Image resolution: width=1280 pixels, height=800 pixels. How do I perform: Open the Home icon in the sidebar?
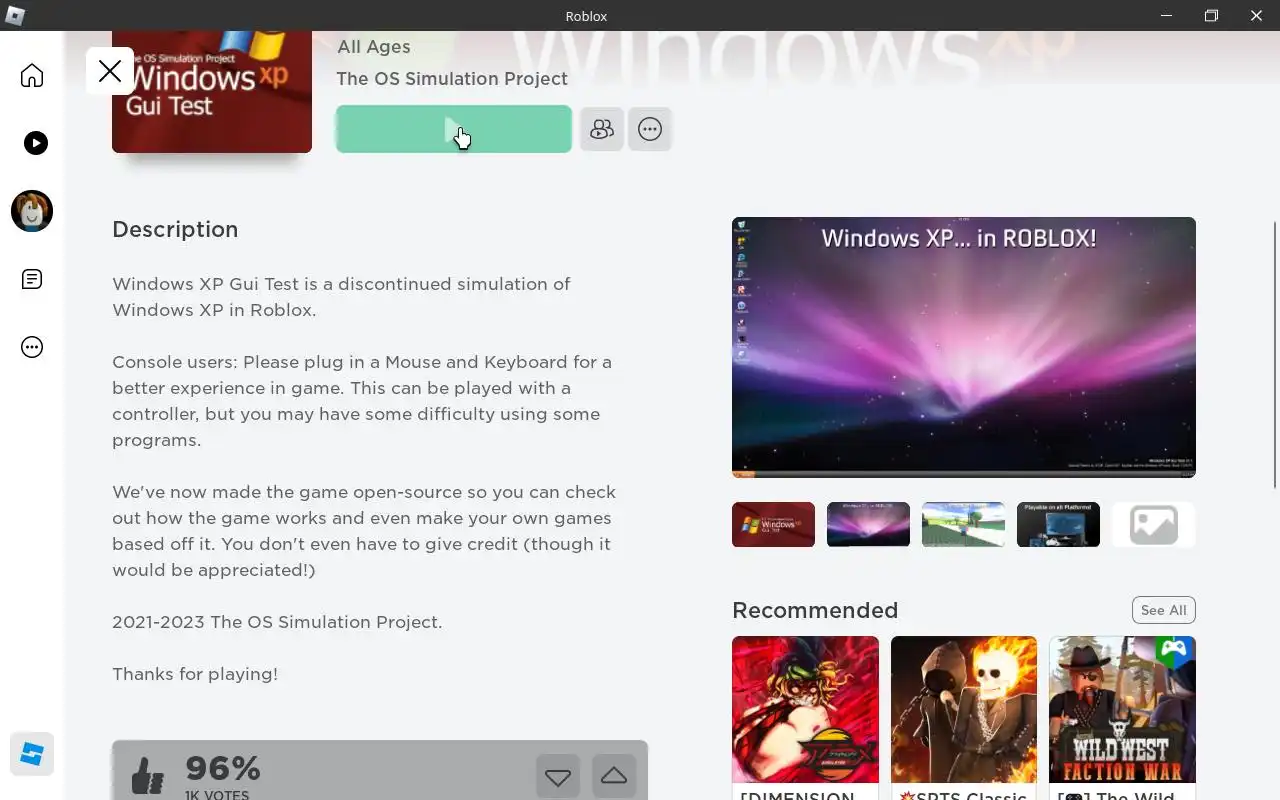(32, 76)
